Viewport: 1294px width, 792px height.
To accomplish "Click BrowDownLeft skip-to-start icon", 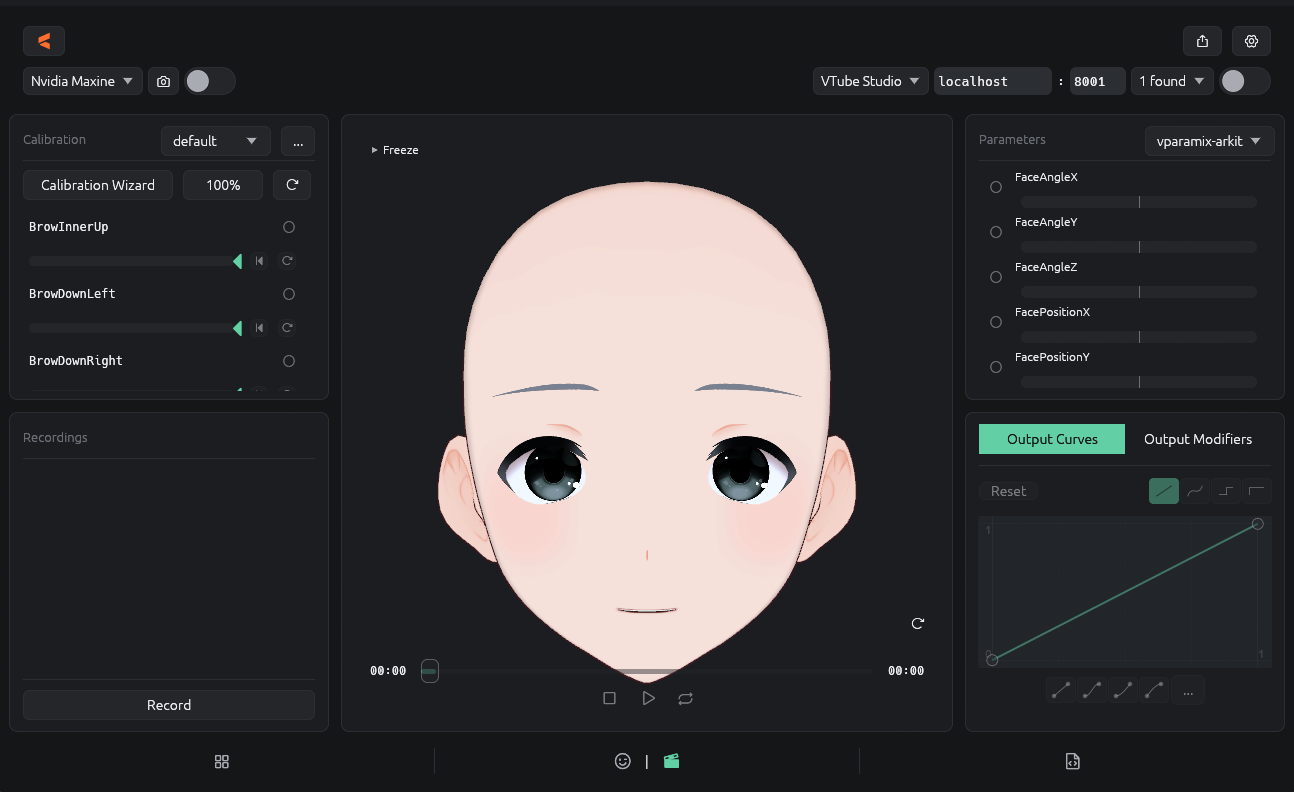I will click(259, 328).
